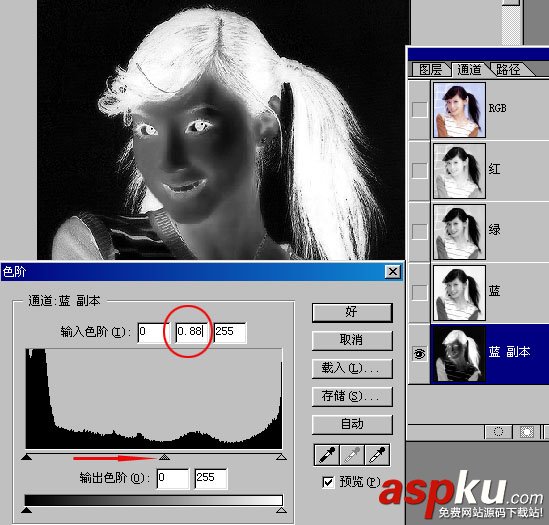Show the 绿 channel visibility box
549x525 pixels.
[419, 231]
